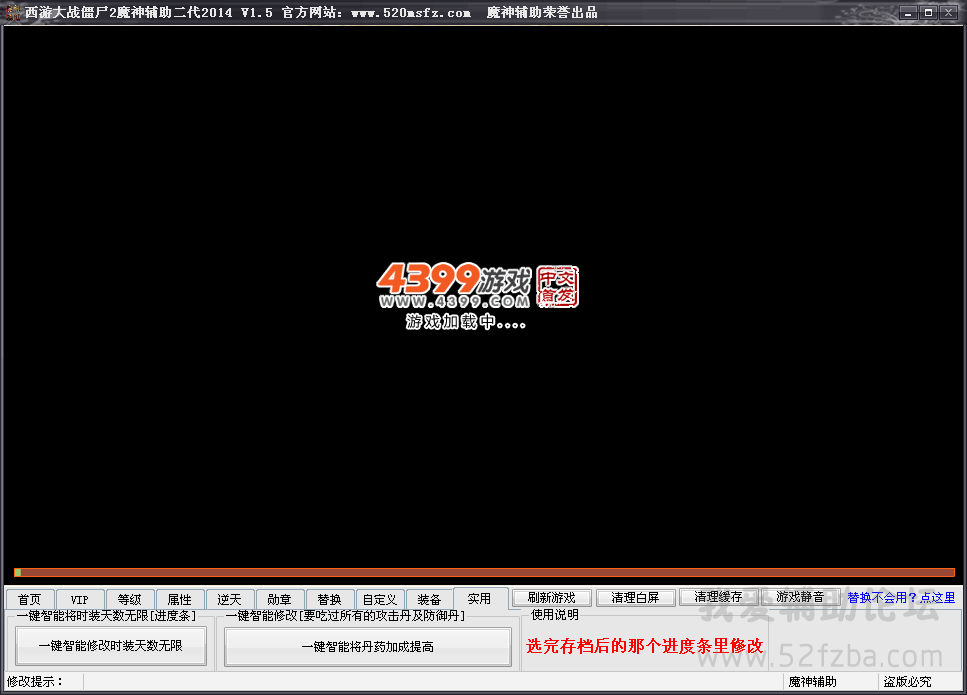The image size is (967, 695).
Task: Select the 替换 tab
Action: (x=329, y=599)
